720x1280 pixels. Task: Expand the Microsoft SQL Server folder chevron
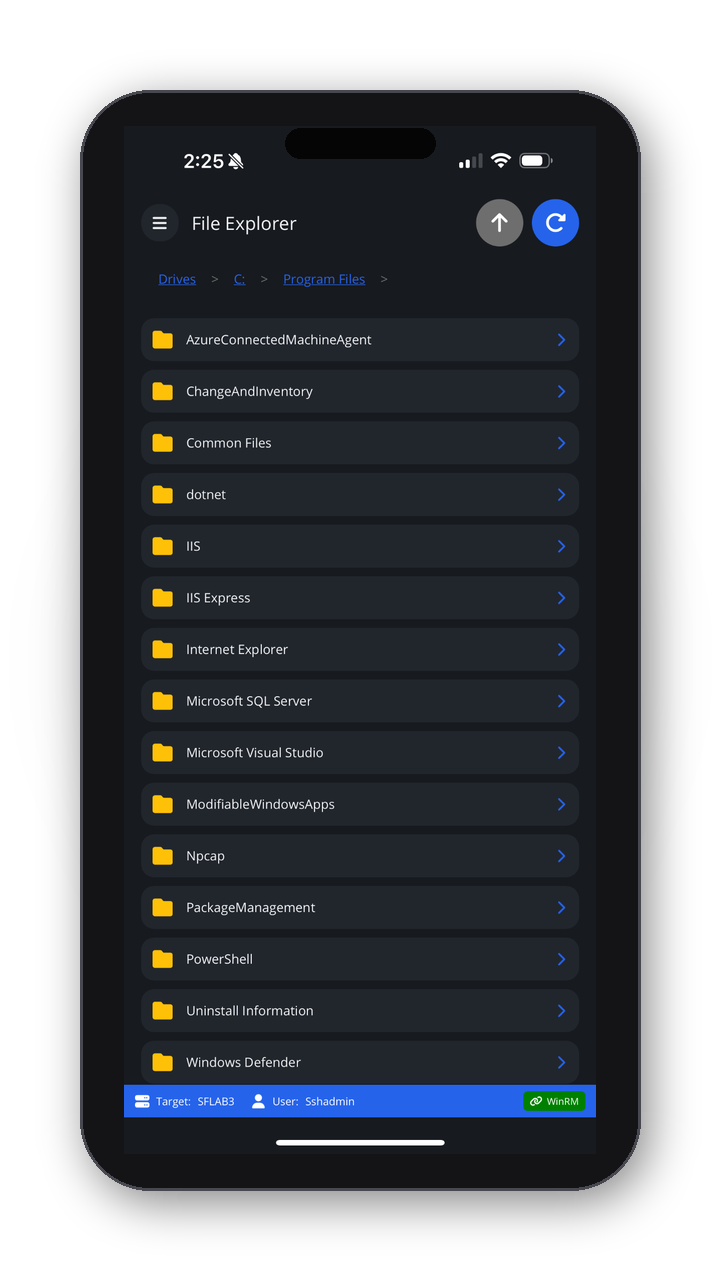[563, 700]
